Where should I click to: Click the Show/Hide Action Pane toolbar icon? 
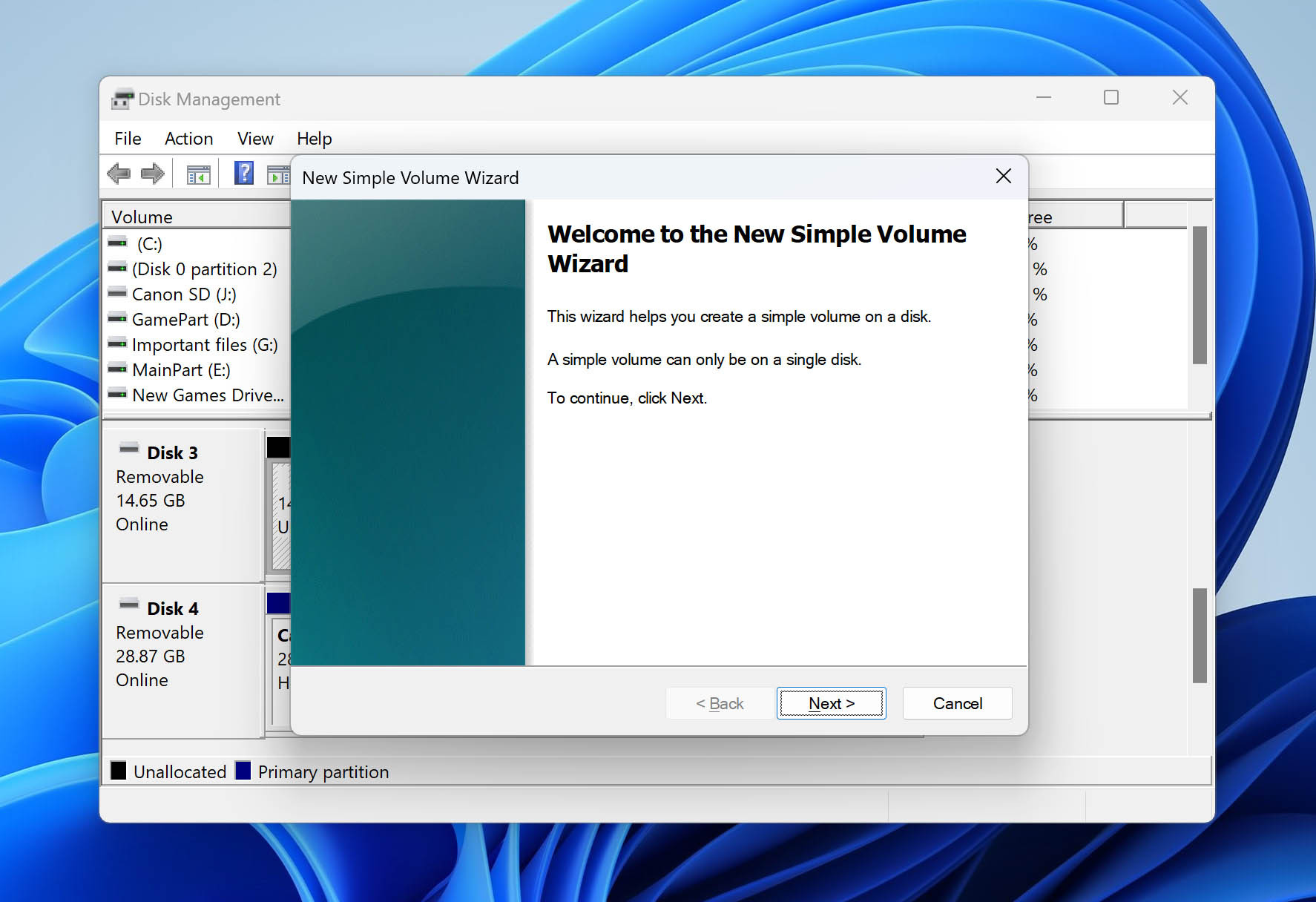[278, 175]
